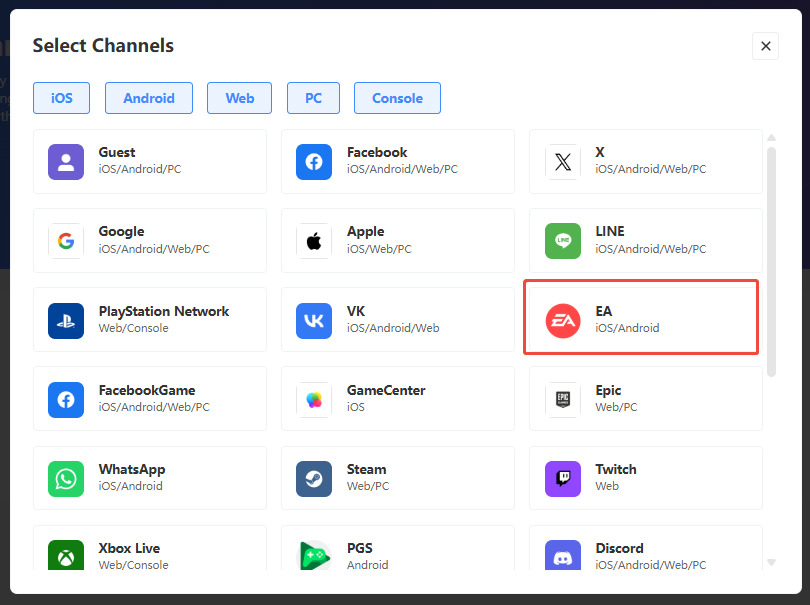Click the channel list scrollbar thumb
This screenshot has height=605, width=810.
(770, 260)
